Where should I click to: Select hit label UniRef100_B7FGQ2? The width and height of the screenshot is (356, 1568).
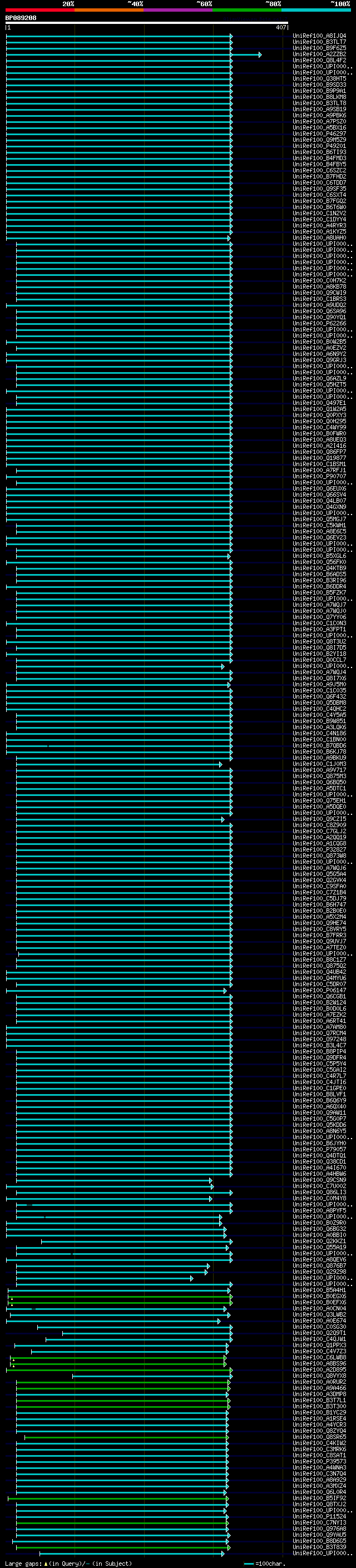[x=319, y=201]
